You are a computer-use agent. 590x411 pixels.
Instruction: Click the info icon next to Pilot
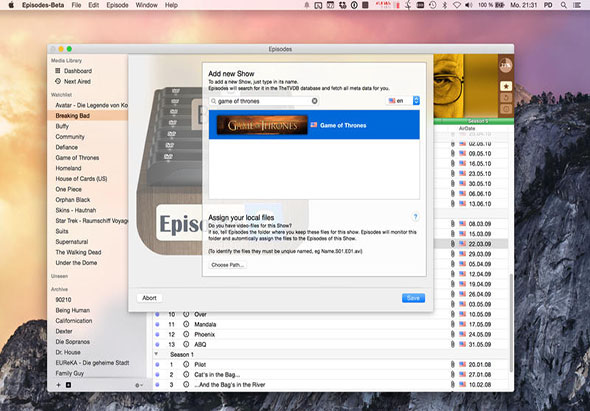(x=186, y=364)
